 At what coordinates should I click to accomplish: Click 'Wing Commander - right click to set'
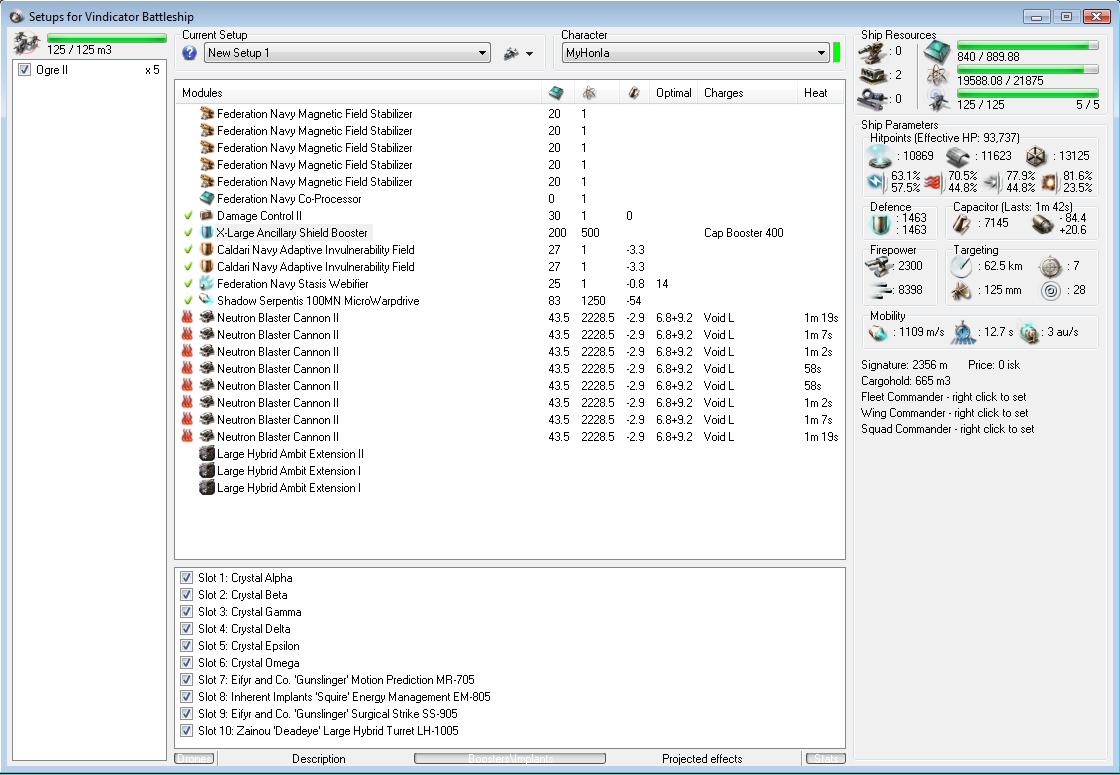coord(944,413)
